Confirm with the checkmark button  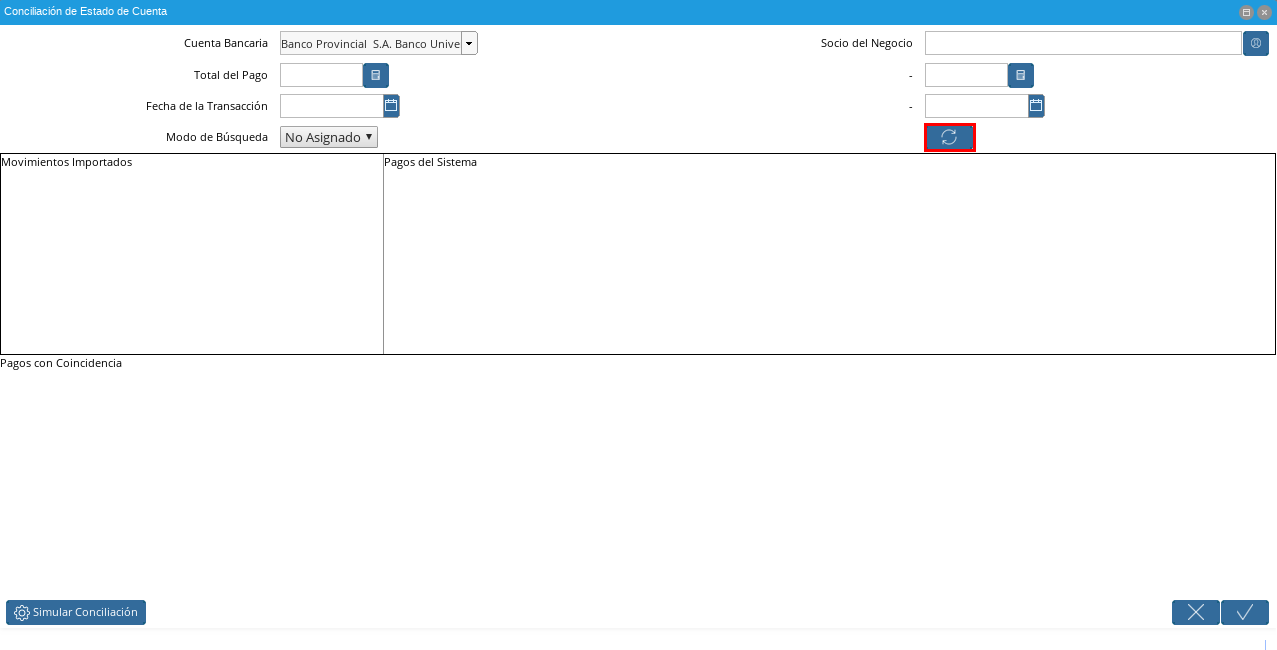click(1245, 612)
